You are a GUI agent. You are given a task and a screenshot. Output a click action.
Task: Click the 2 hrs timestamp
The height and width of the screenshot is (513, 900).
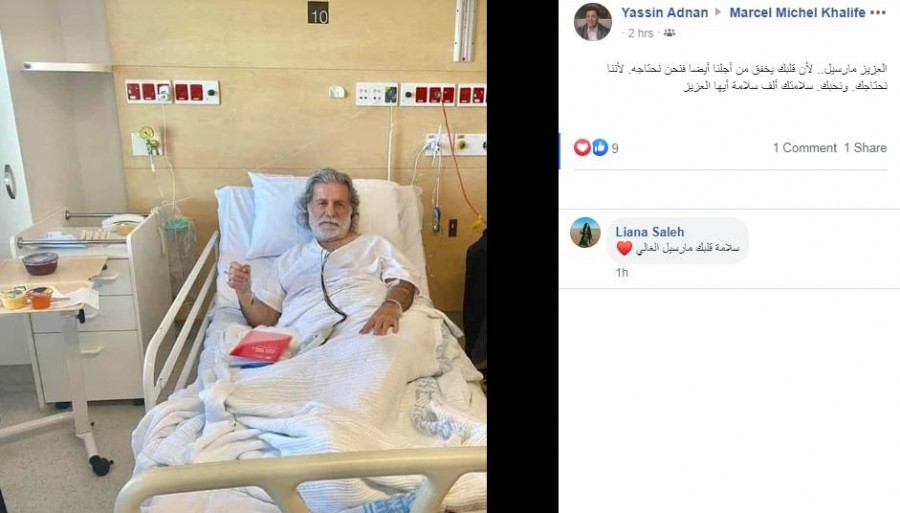pos(641,33)
